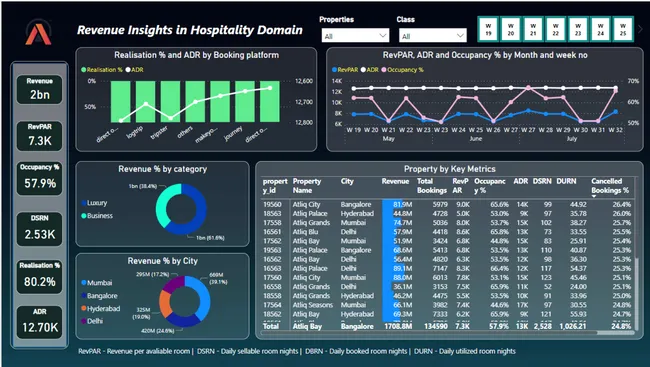
Task: Select the 7147 total bookings cell
Action: point(440,268)
